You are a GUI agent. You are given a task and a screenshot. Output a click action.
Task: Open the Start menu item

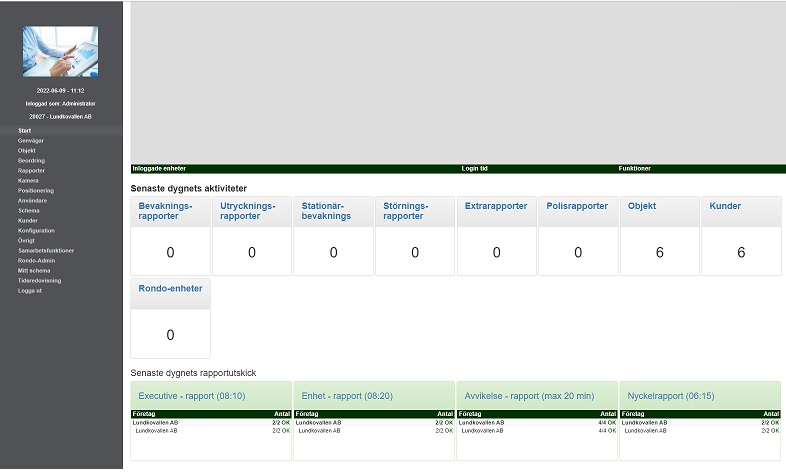point(25,130)
